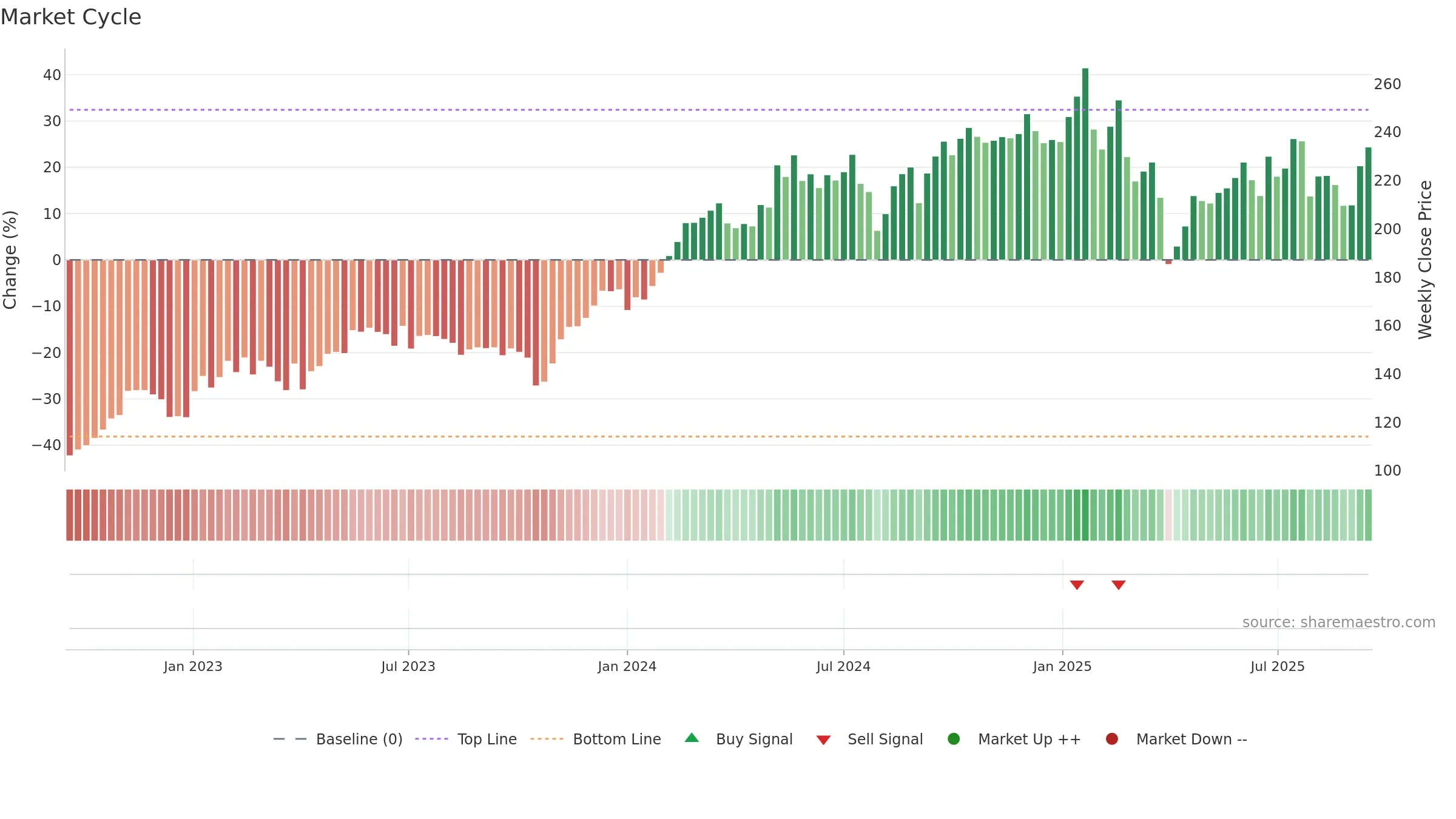Click the 40 change axis label
This screenshot has width=1456, height=819.
(x=52, y=75)
